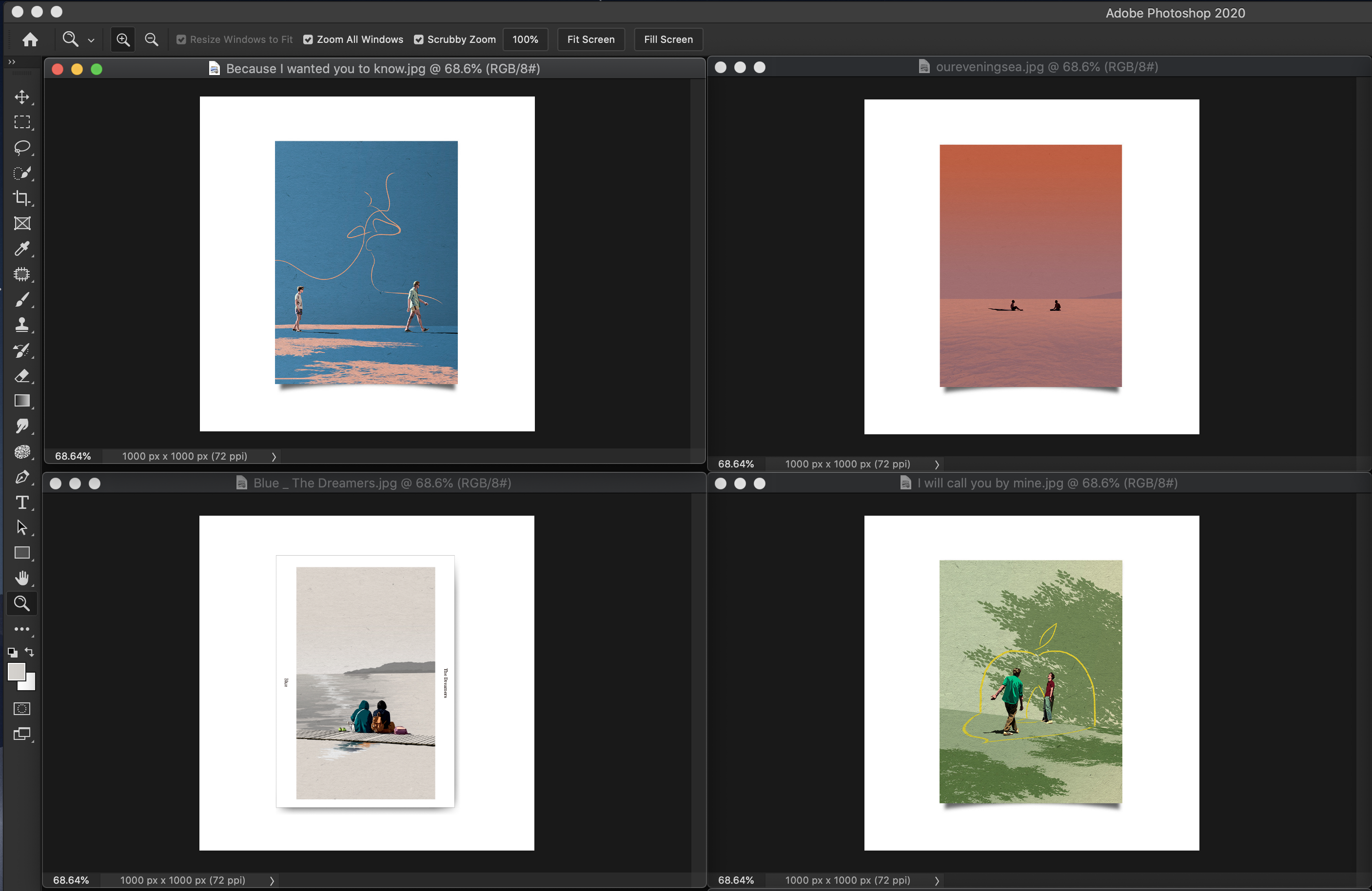
Task: Disable the Scrubby Zoom checkbox
Action: pos(419,40)
